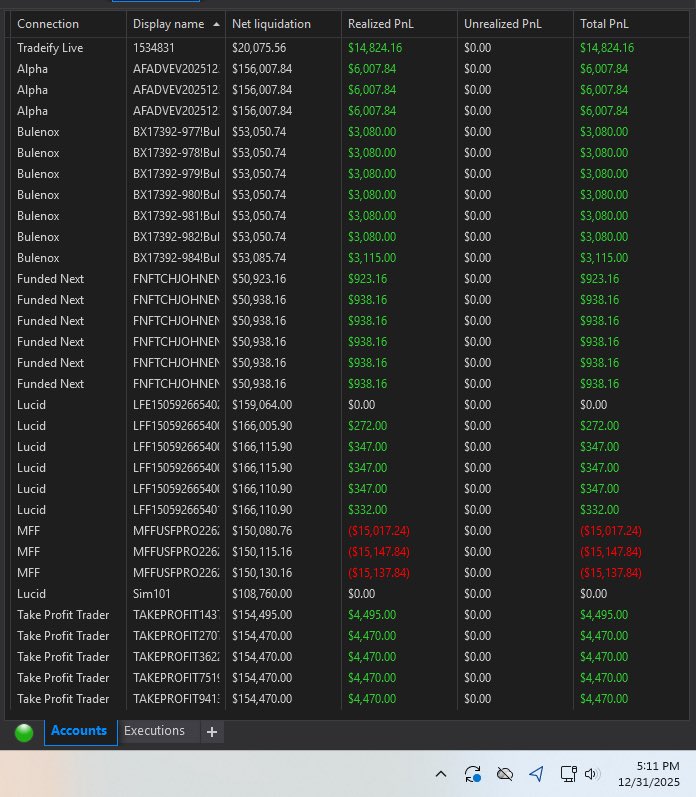696x797 pixels.
Task: Select account BX17392-979!Bul
Action: pyautogui.click(x=176, y=174)
